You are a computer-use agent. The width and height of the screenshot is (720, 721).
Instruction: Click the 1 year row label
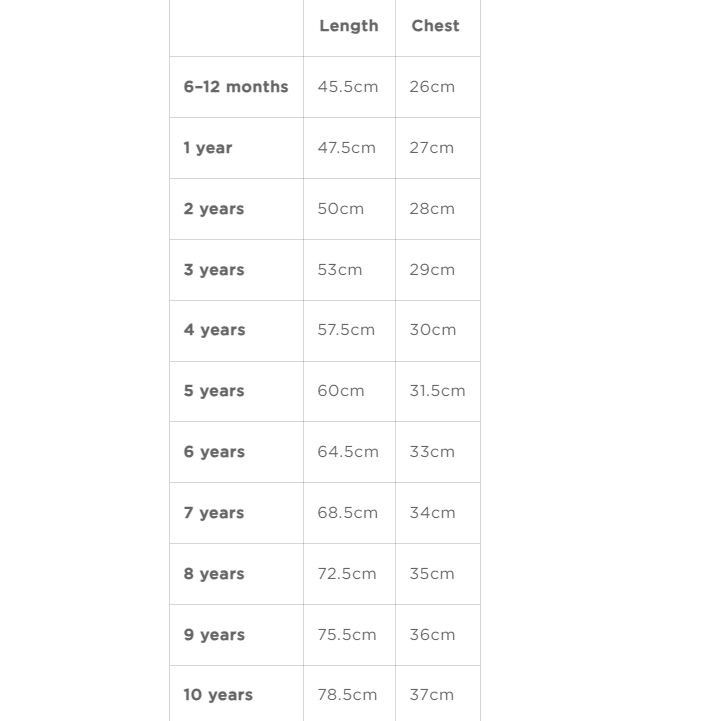(x=207, y=148)
